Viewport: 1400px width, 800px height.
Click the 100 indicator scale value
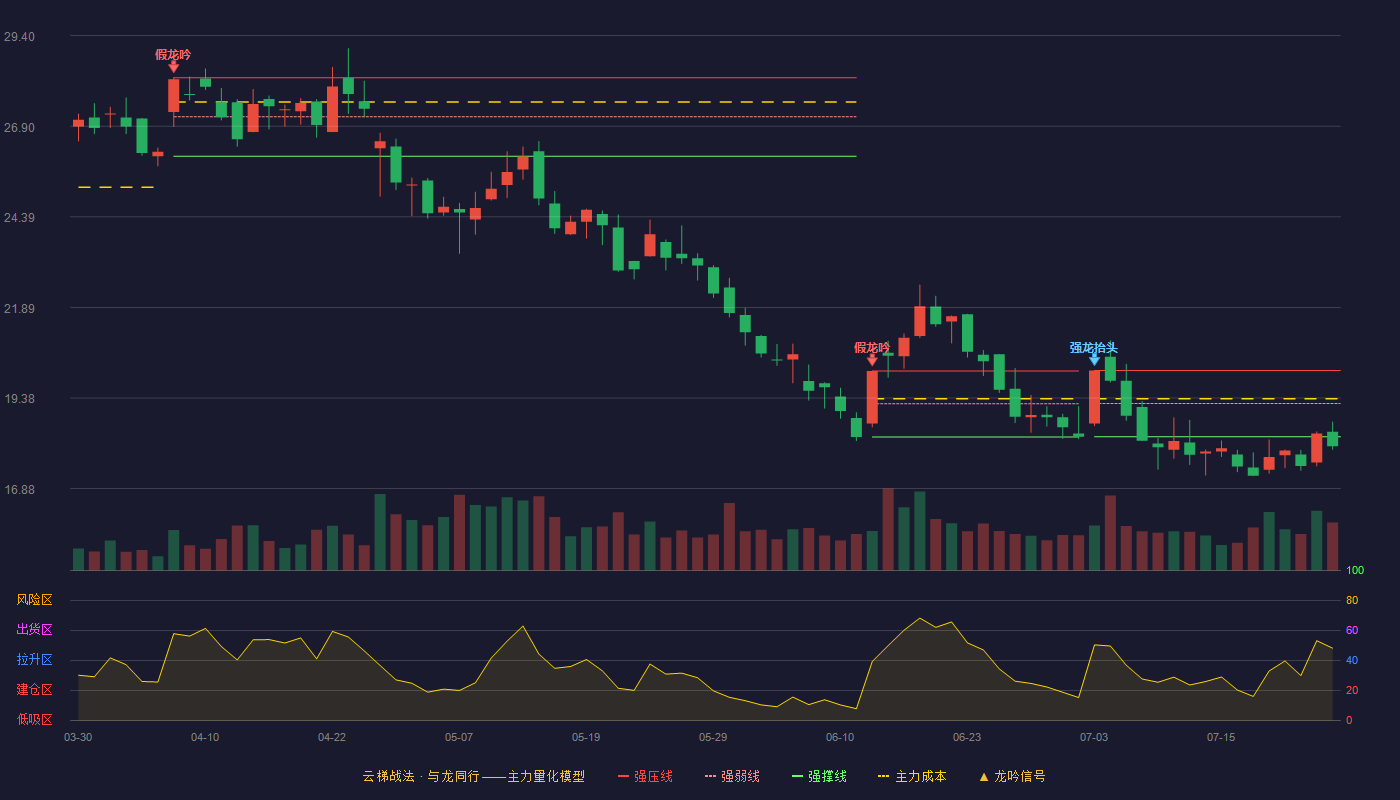click(x=1355, y=570)
